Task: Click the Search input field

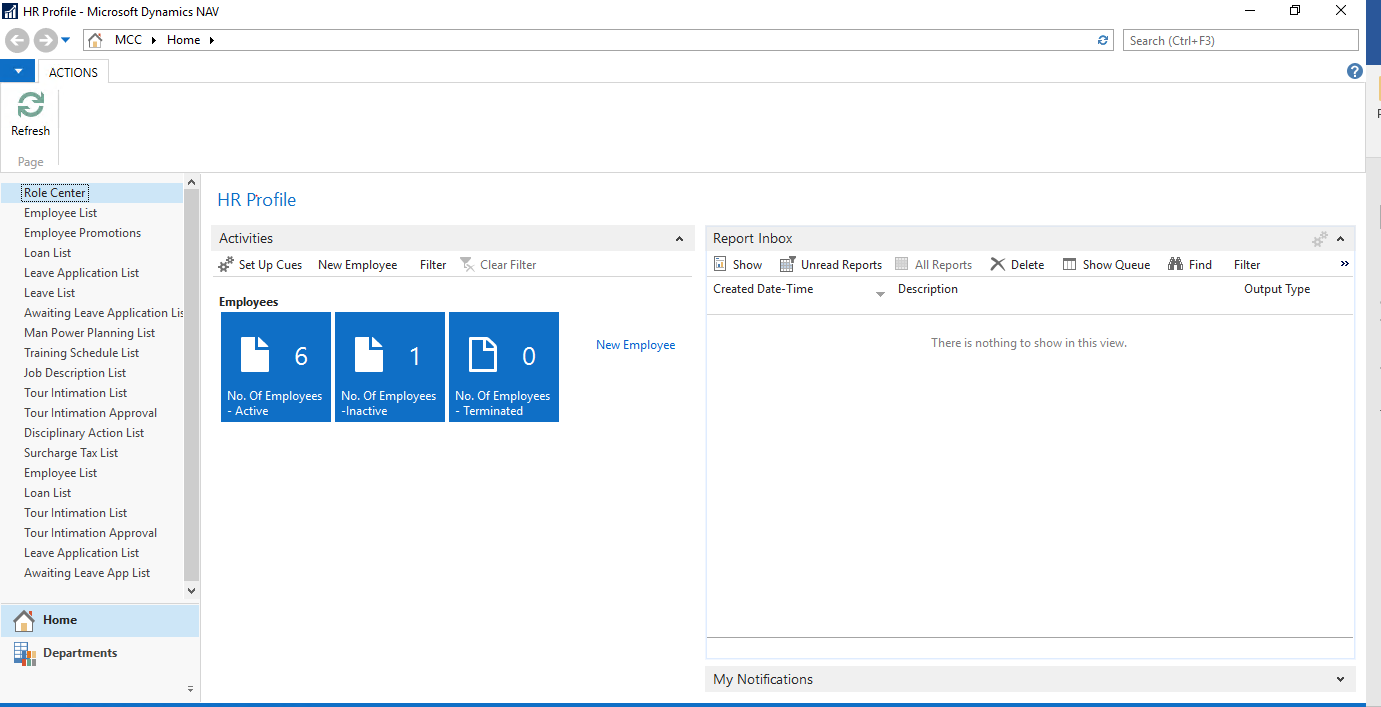Action: (1240, 40)
